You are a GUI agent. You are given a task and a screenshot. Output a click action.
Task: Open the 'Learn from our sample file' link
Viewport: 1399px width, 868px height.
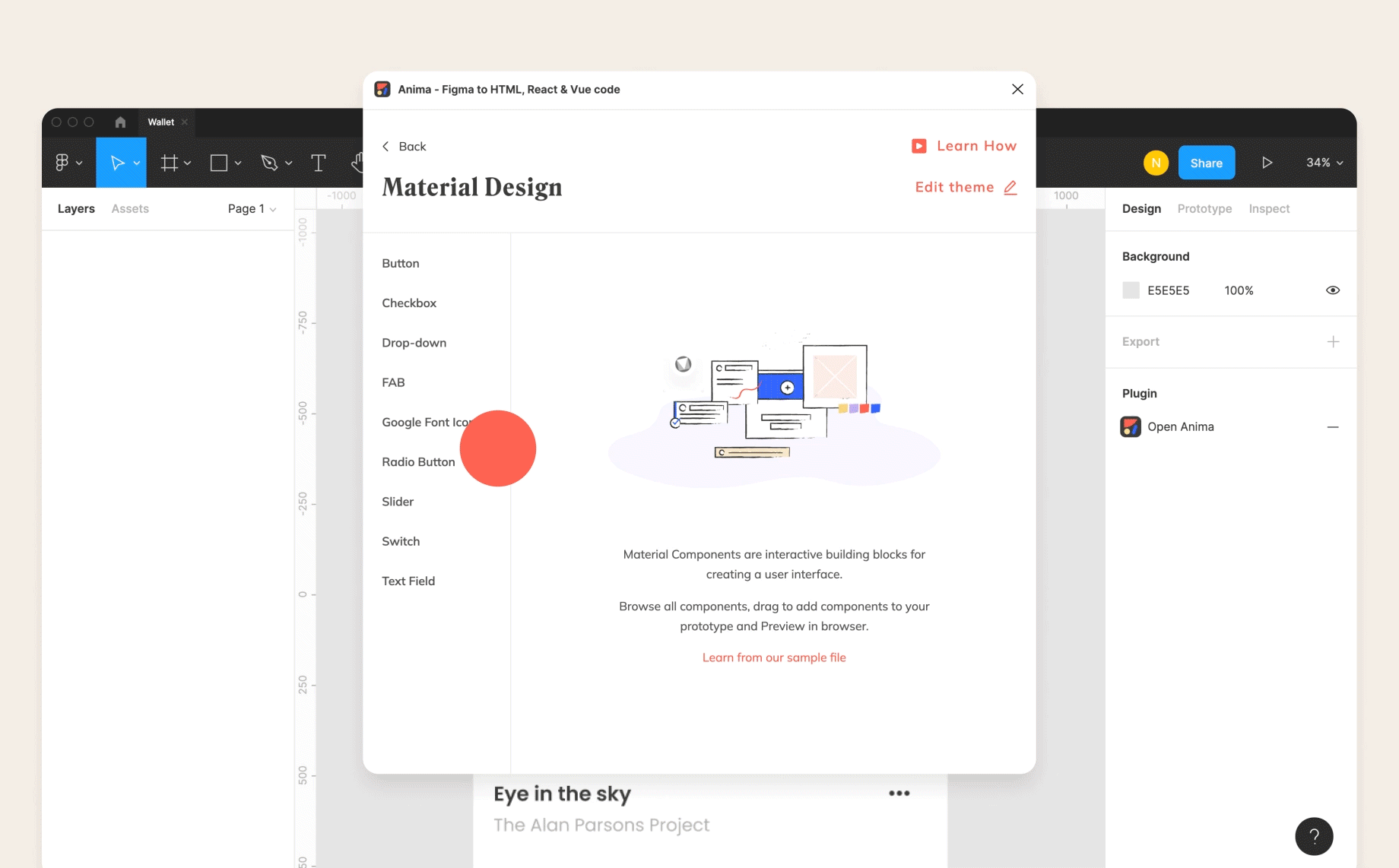[774, 657]
